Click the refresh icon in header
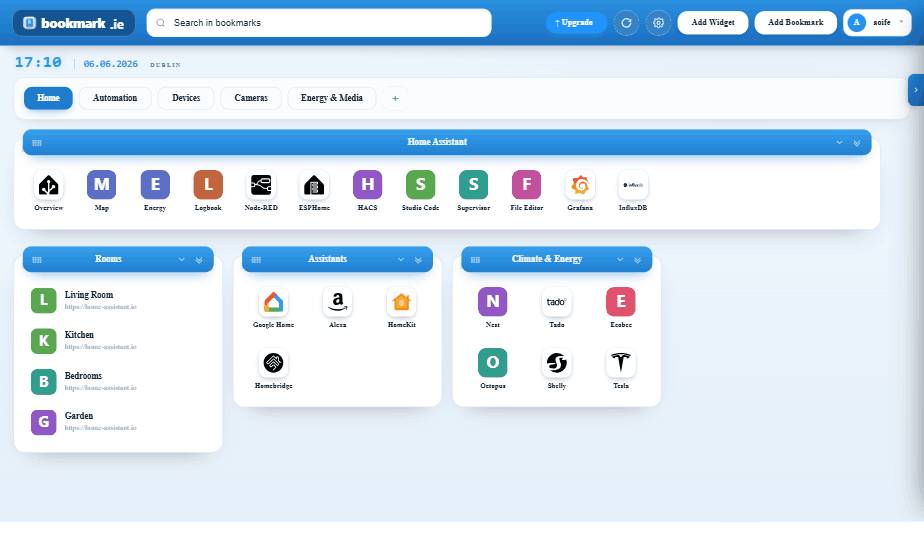Viewport: 924px width, 540px height. tap(626, 23)
